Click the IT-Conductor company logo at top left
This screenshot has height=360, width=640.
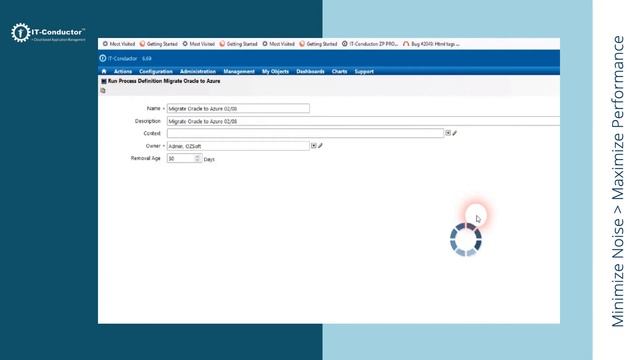coord(48,33)
